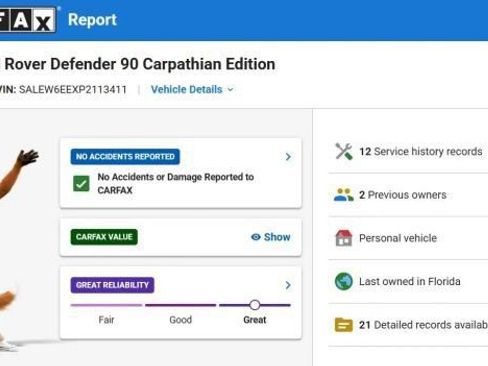
Task: Click the CARFAX VALUE badge
Action: [x=104, y=237]
